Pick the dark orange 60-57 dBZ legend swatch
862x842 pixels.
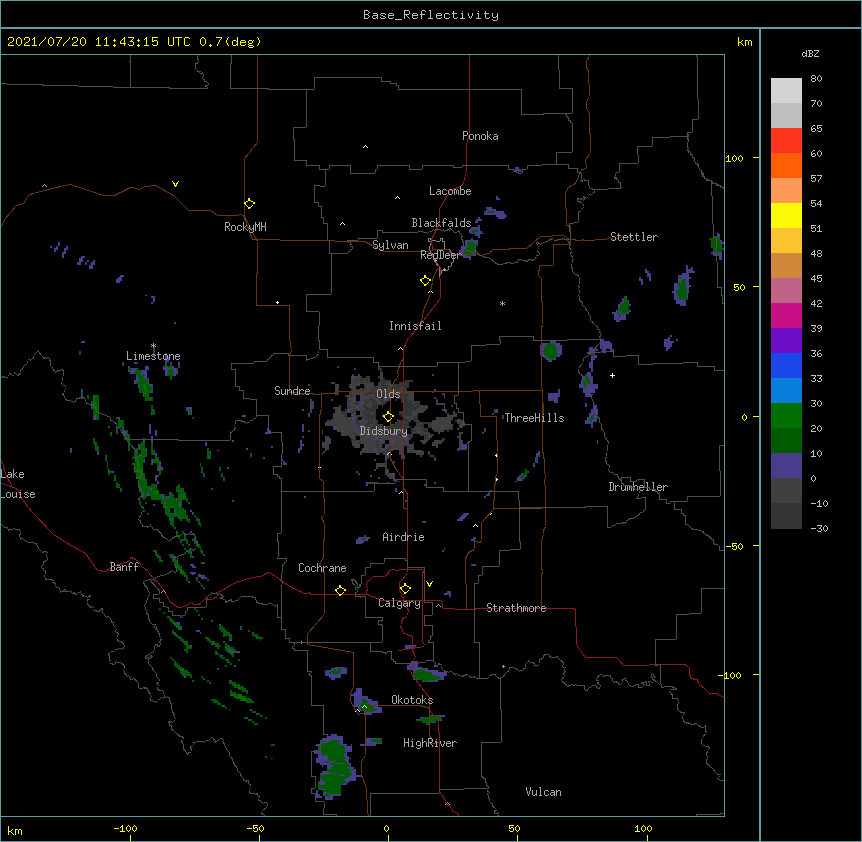pos(786,165)
